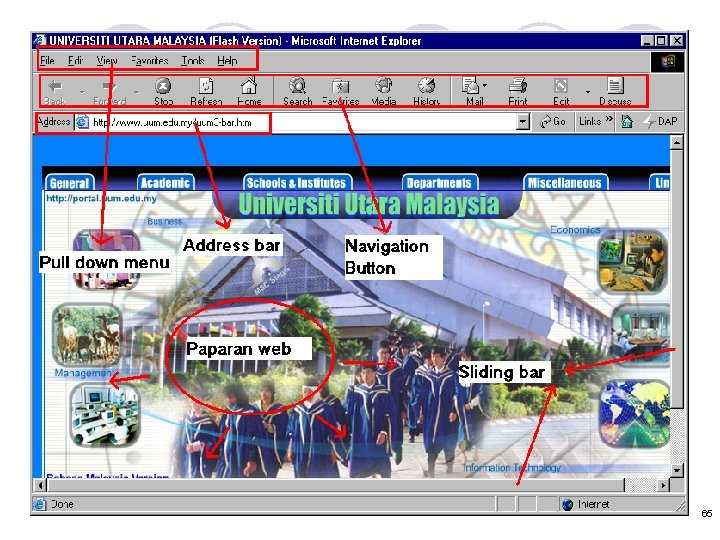Select the Academic tab on webpage

165,183
